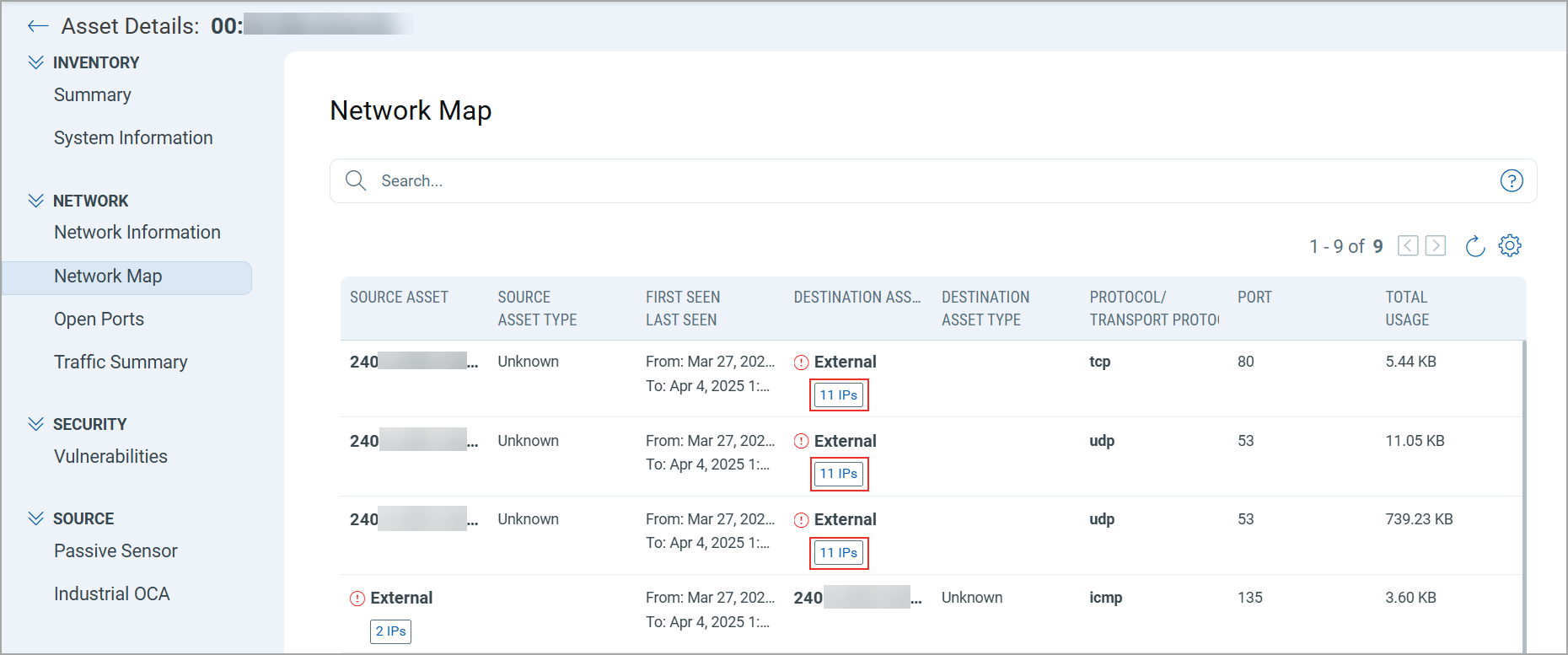
Task: Click External warning icon in tcp row
Action: pyautogui.click(x=801, y=362)
